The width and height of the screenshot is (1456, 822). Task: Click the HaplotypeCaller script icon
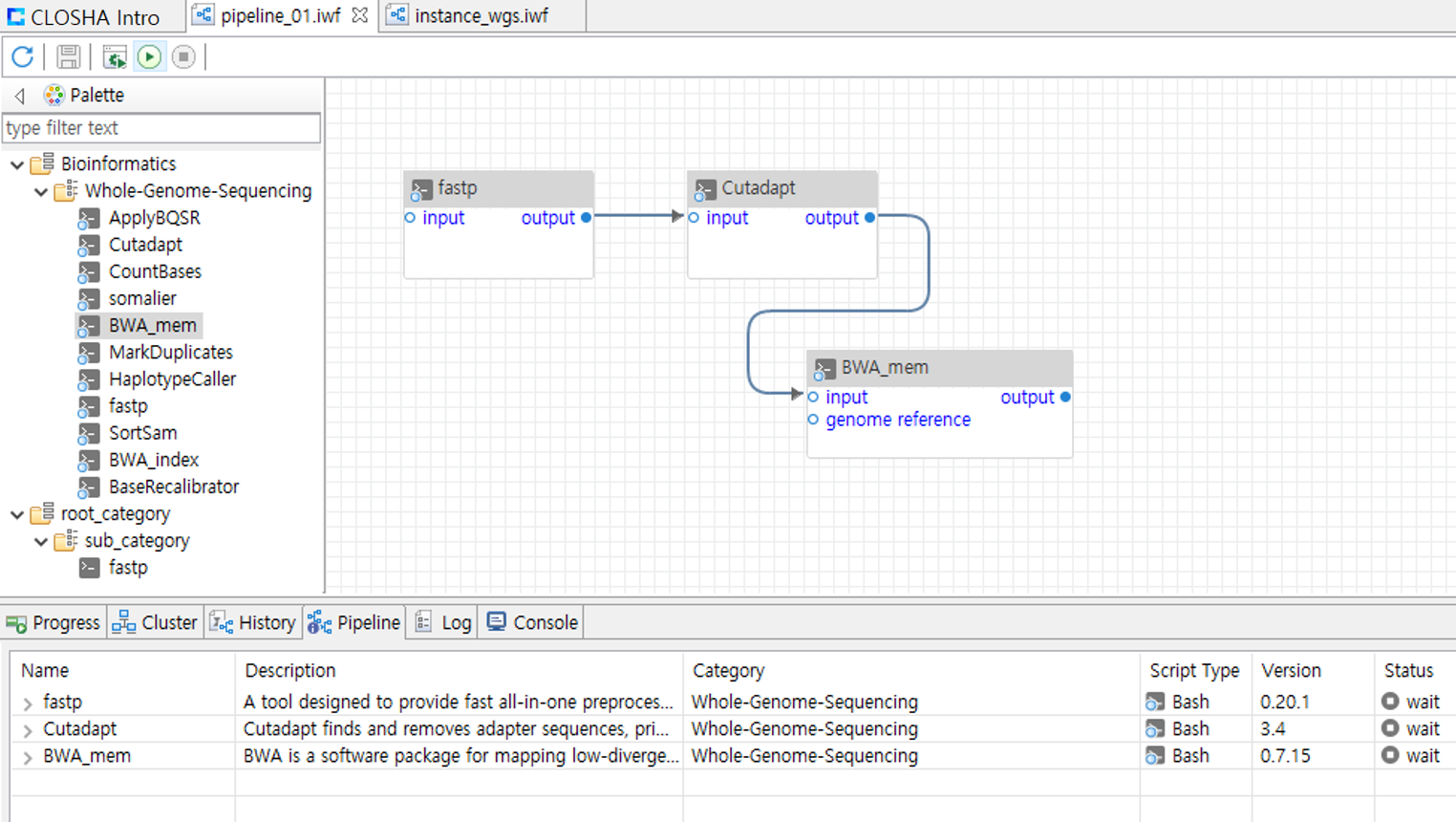89,380
